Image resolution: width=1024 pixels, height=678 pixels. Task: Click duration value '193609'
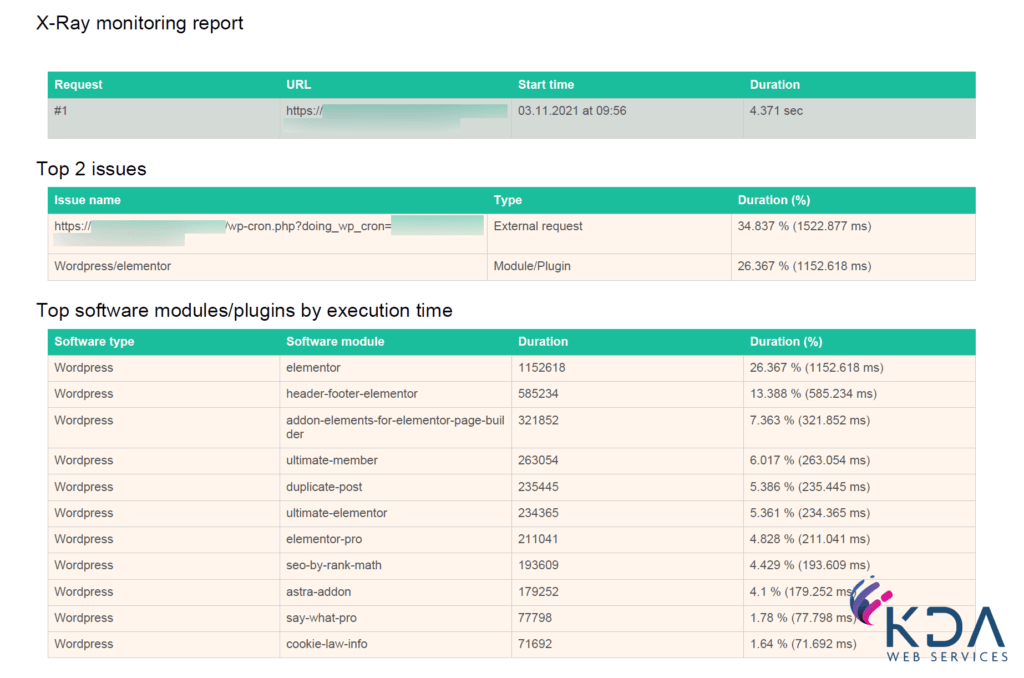tap(538, 565)
